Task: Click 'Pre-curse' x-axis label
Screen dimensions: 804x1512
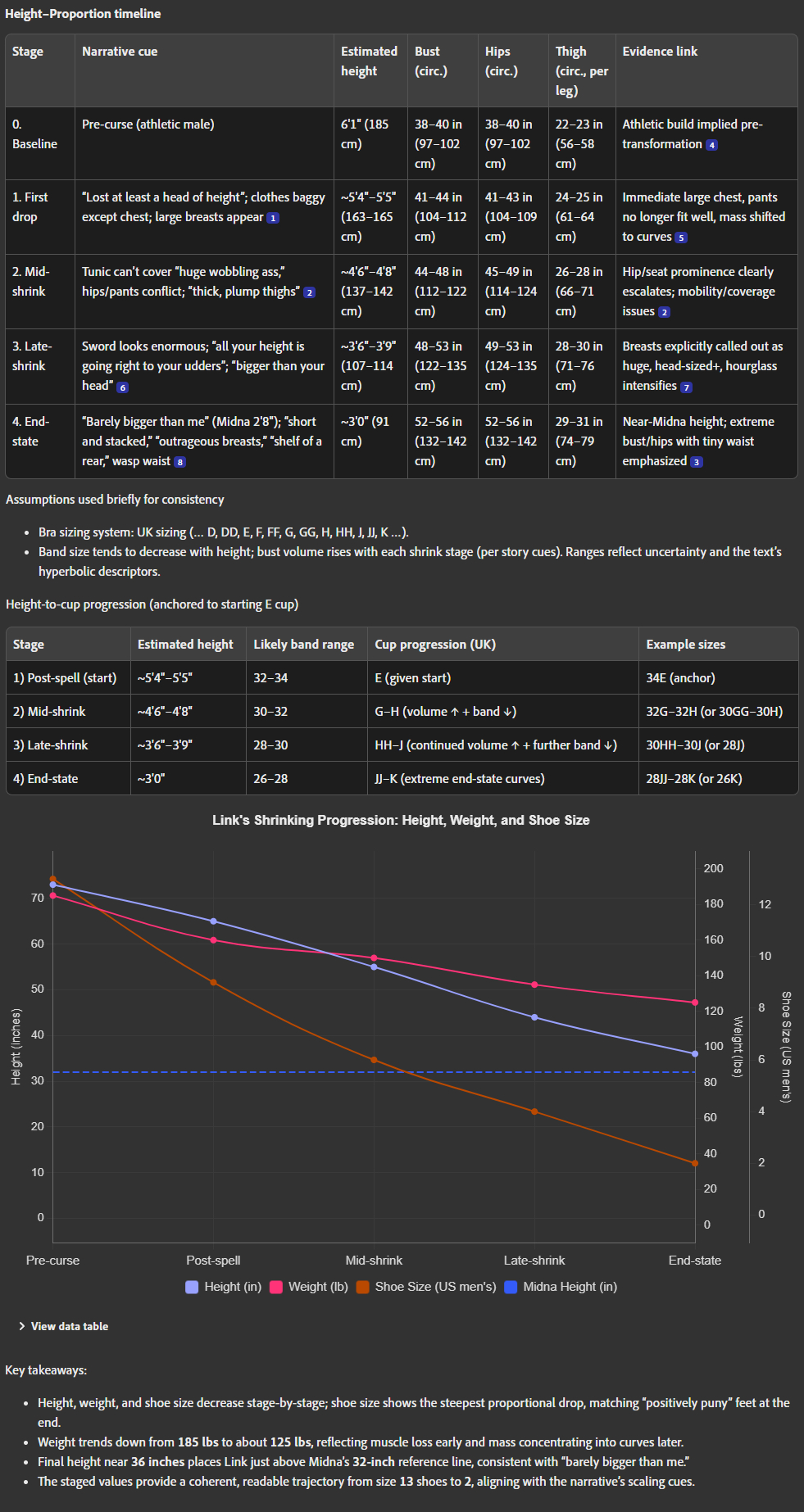Action: tap(52, 1261)
